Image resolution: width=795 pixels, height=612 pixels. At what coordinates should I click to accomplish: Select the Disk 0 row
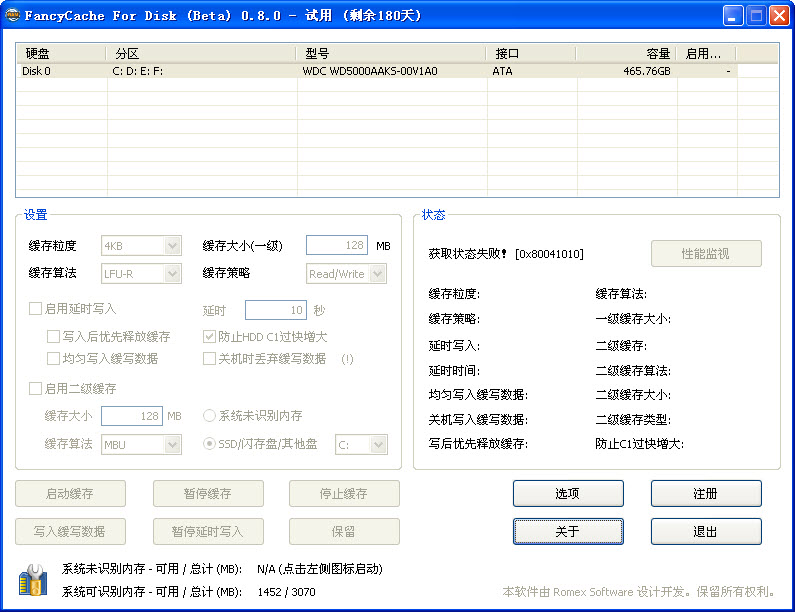coord(300,71)
